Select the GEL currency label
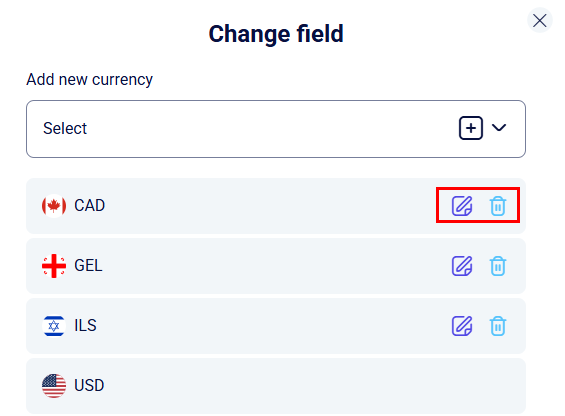Image resolution: width=565 pixels, height=416 pixels. point(88,266)
